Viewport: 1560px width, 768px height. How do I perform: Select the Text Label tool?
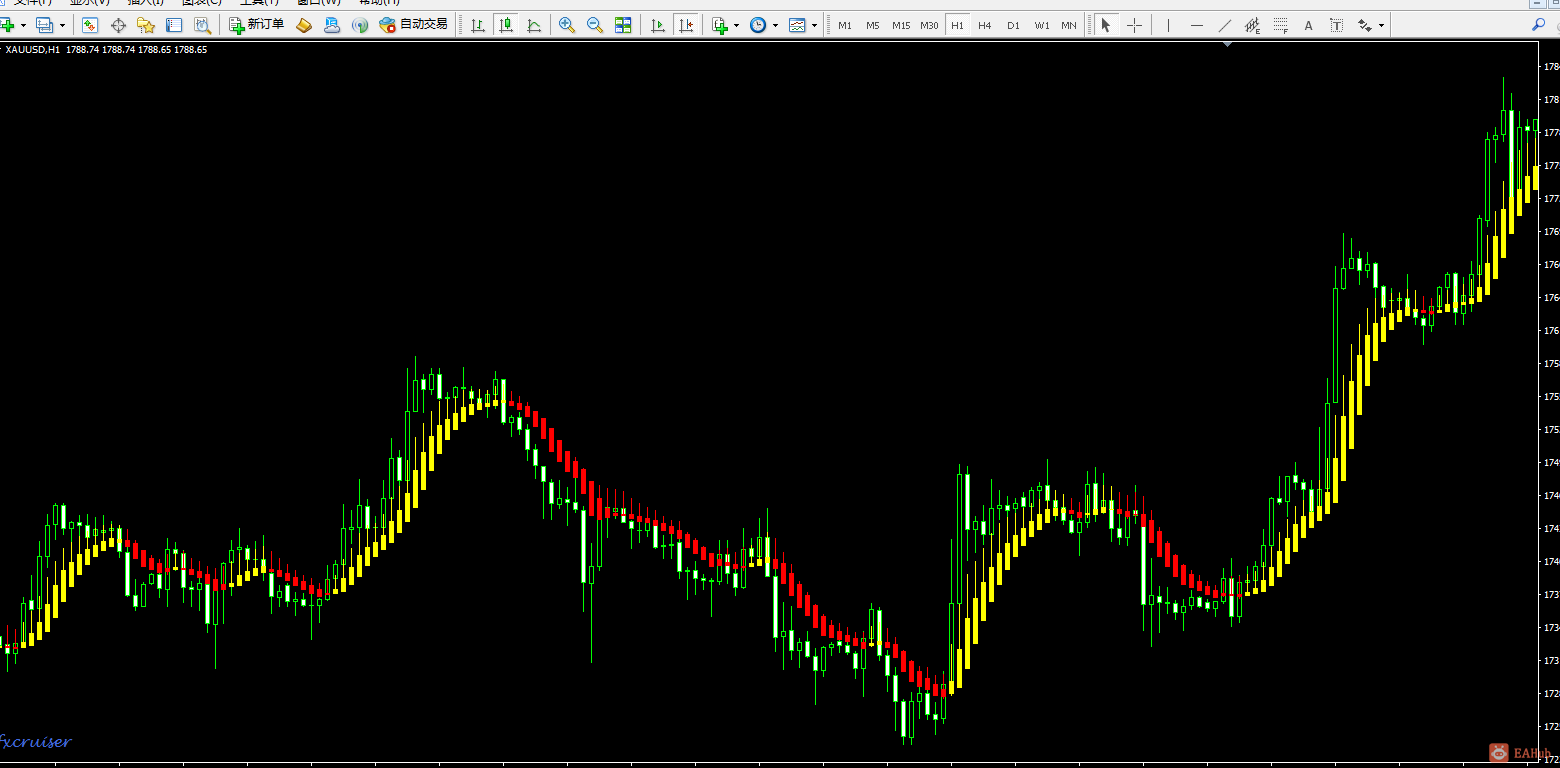(x=1336, y=25)
